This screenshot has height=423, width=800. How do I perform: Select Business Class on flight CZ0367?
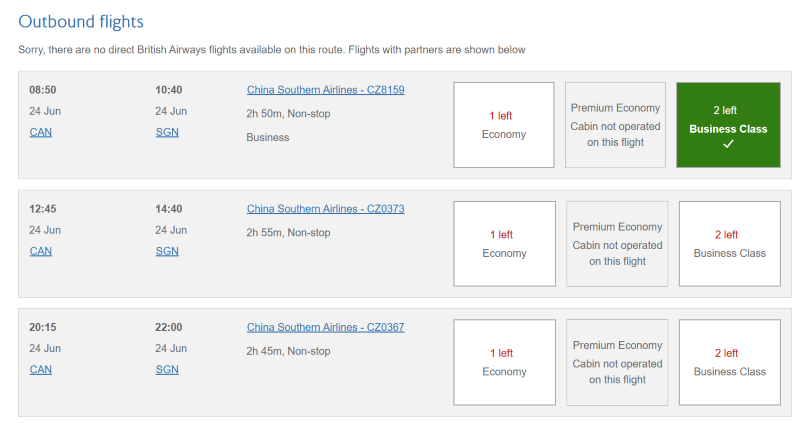[729, 362]
